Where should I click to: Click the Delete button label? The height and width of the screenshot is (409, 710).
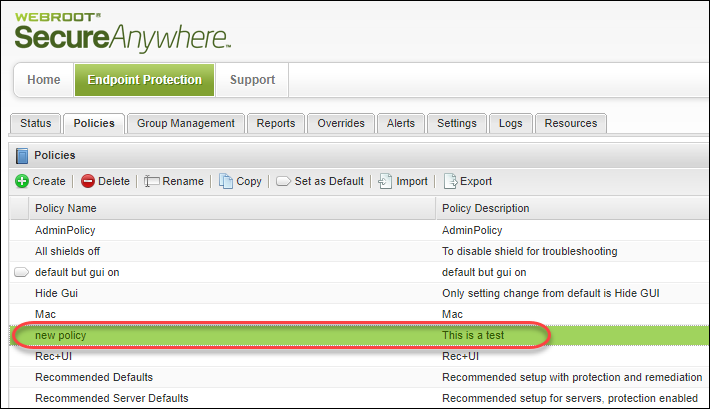[x=114, y=181]
